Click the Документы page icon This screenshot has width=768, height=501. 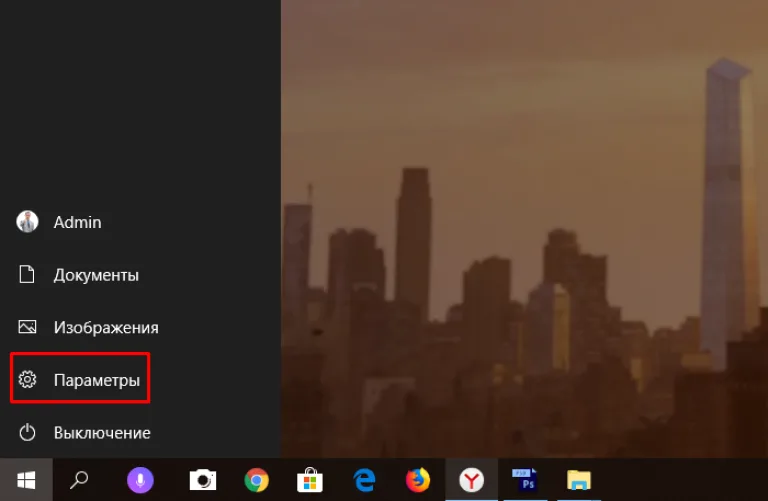coord(27,274)
